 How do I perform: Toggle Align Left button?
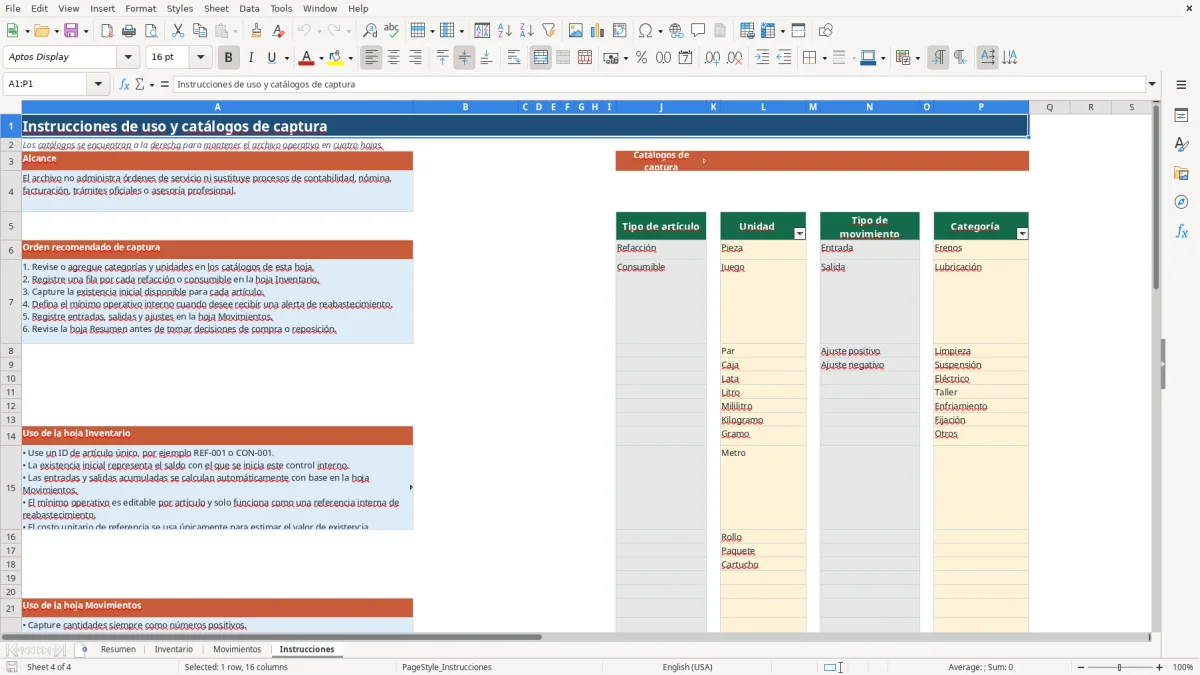click(x=371, y=58)
